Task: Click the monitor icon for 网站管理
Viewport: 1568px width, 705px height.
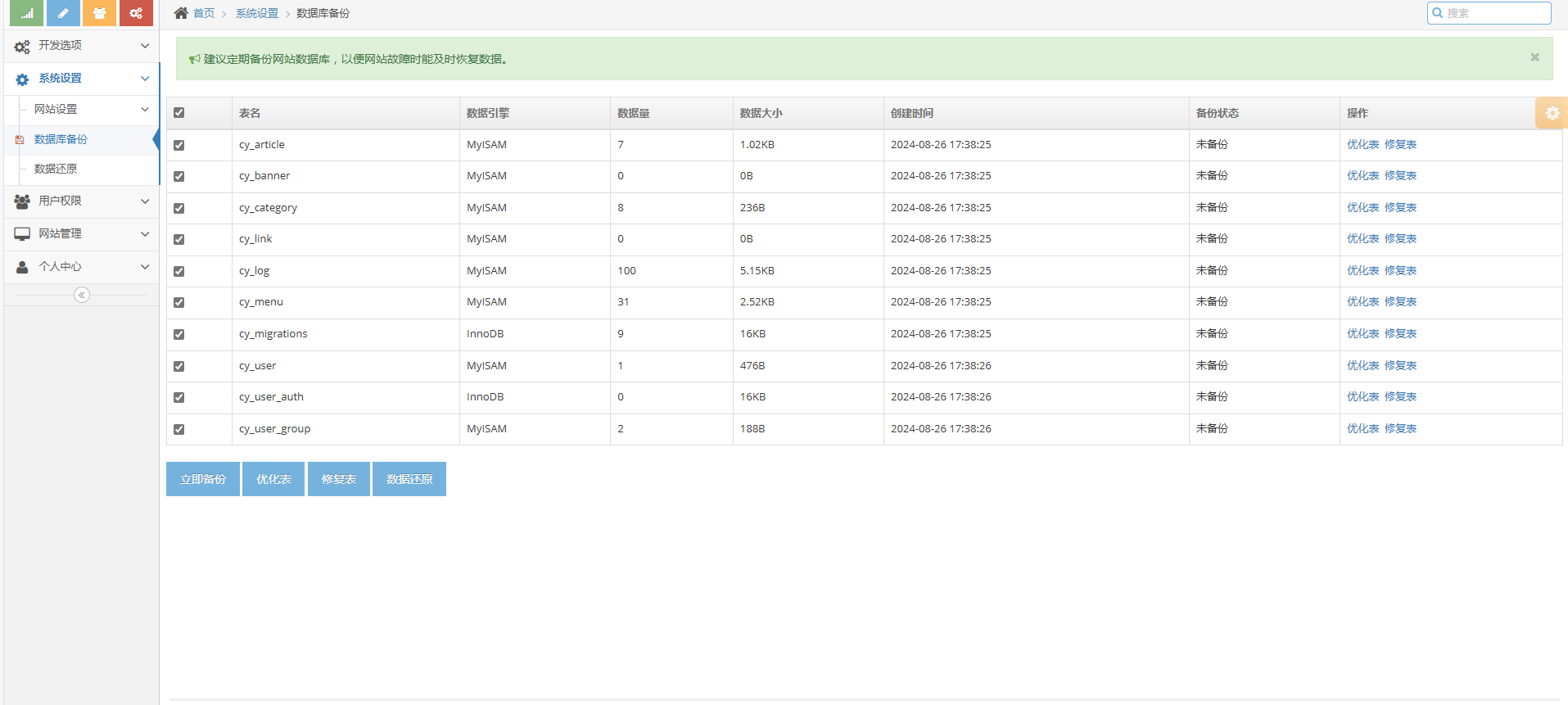Action: (22, 234)
